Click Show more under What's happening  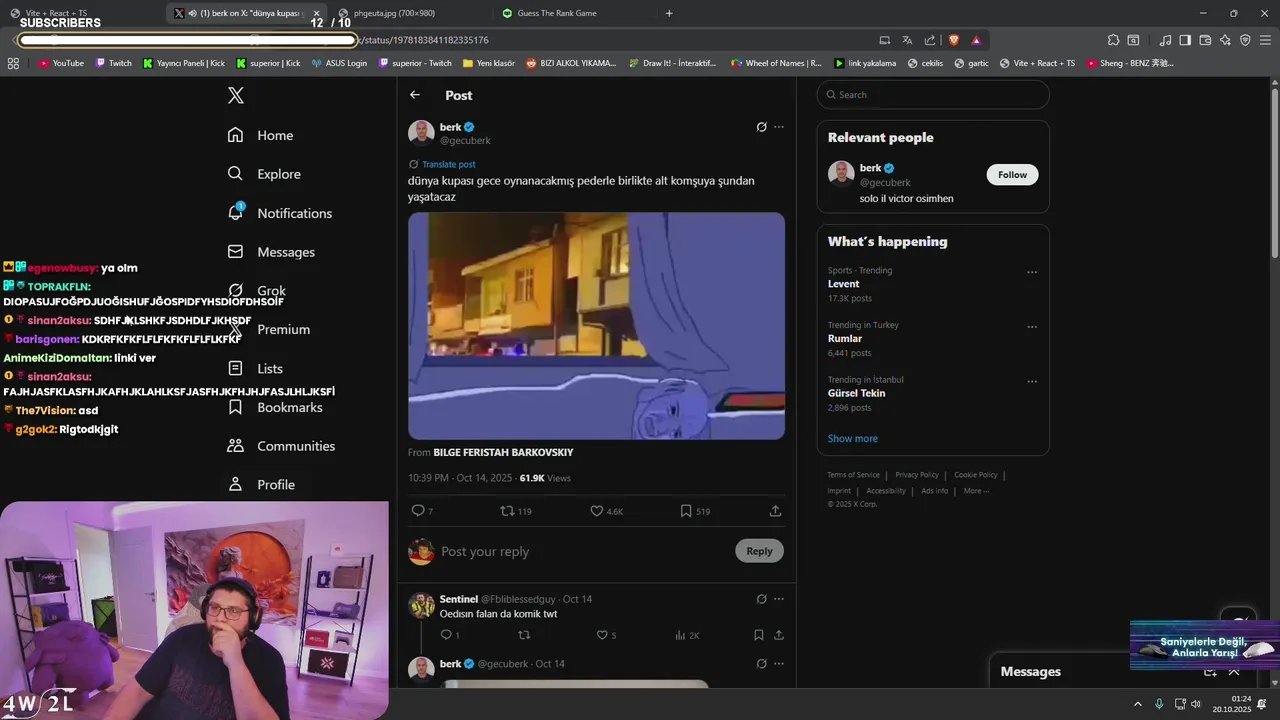(852, 438)
